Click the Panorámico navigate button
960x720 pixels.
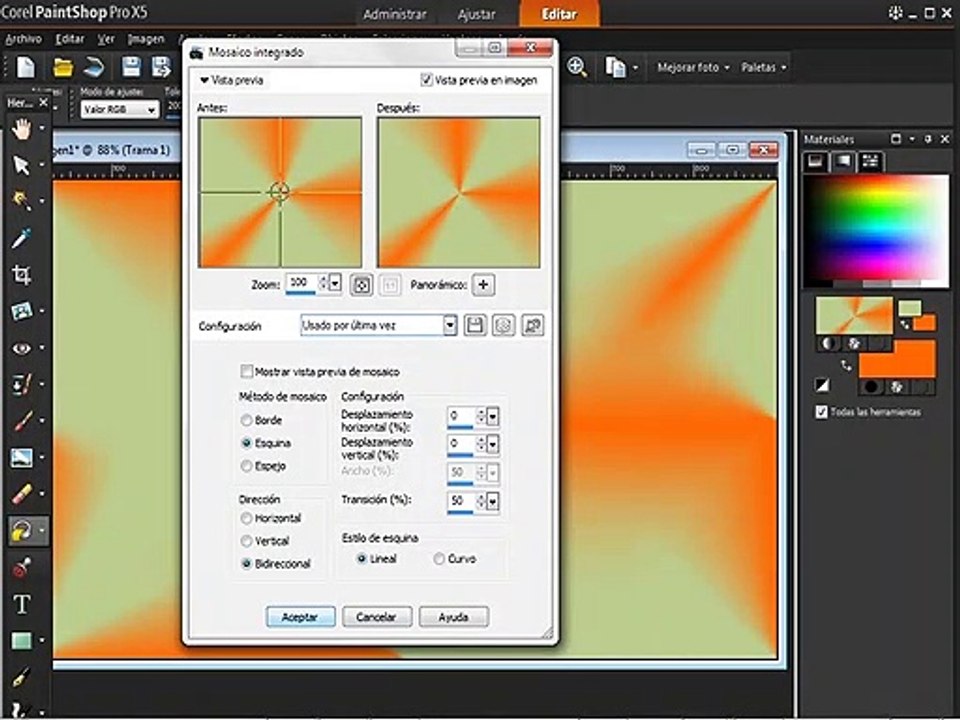click(x=483, y=285)
